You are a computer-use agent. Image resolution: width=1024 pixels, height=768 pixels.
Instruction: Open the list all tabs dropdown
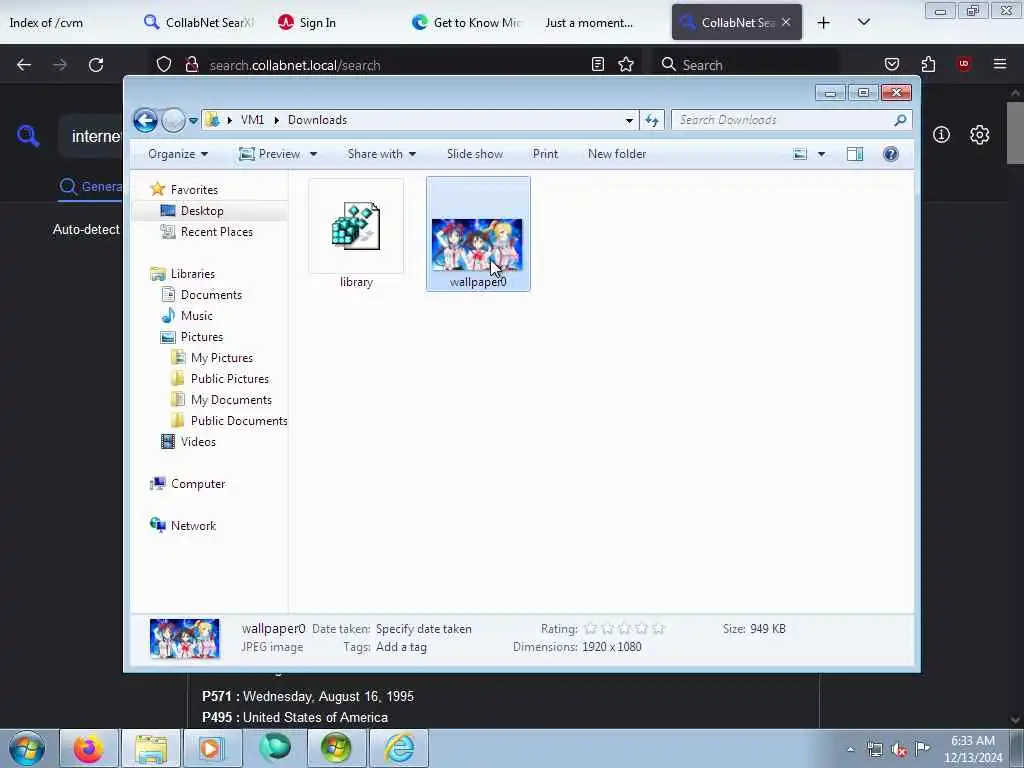coord(863,22)
